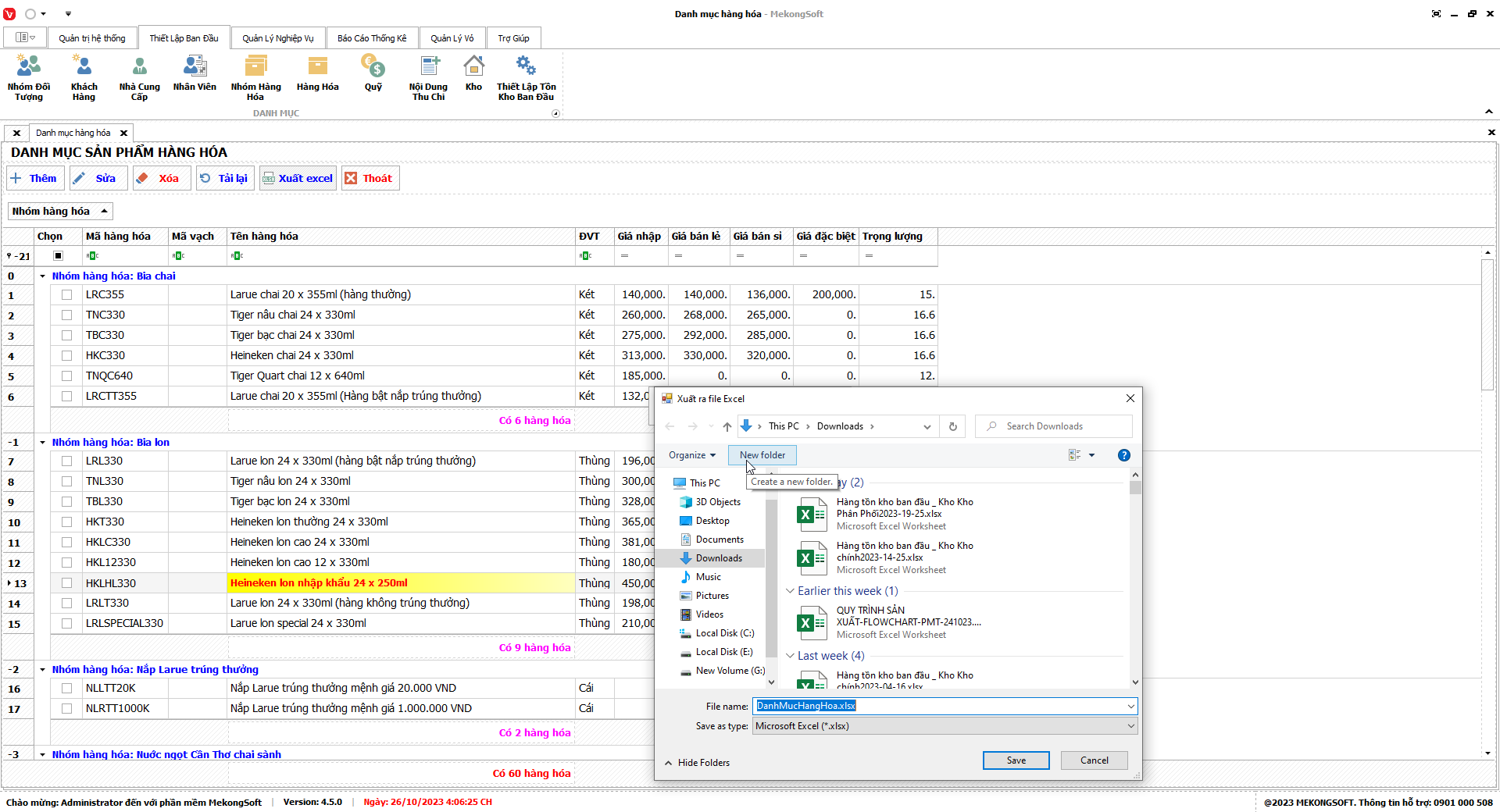Switch to Báo Cáo Thống Kê tab
The image size is (1500, 812).
click(372, 38)
